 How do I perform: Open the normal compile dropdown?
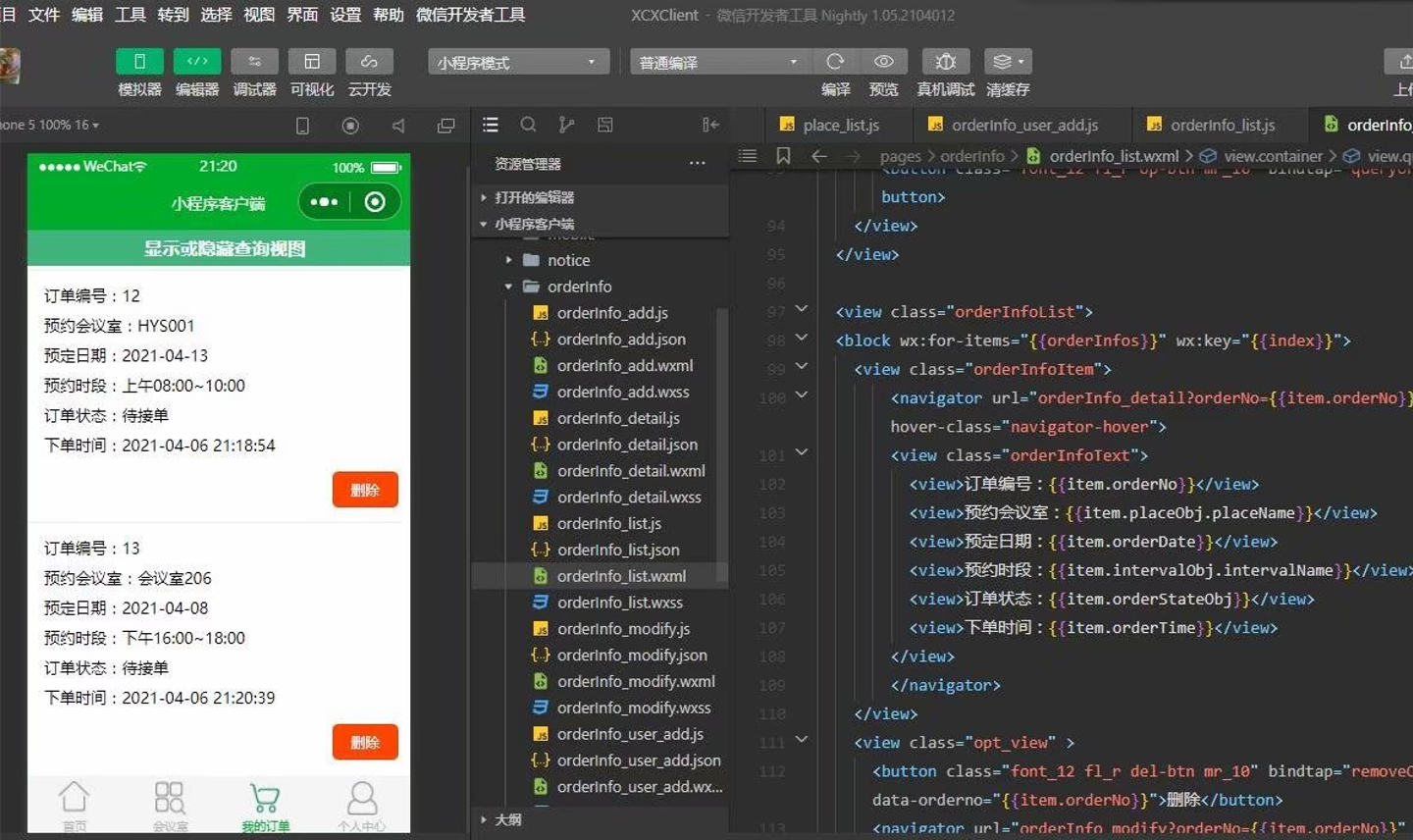coord(718,62)
